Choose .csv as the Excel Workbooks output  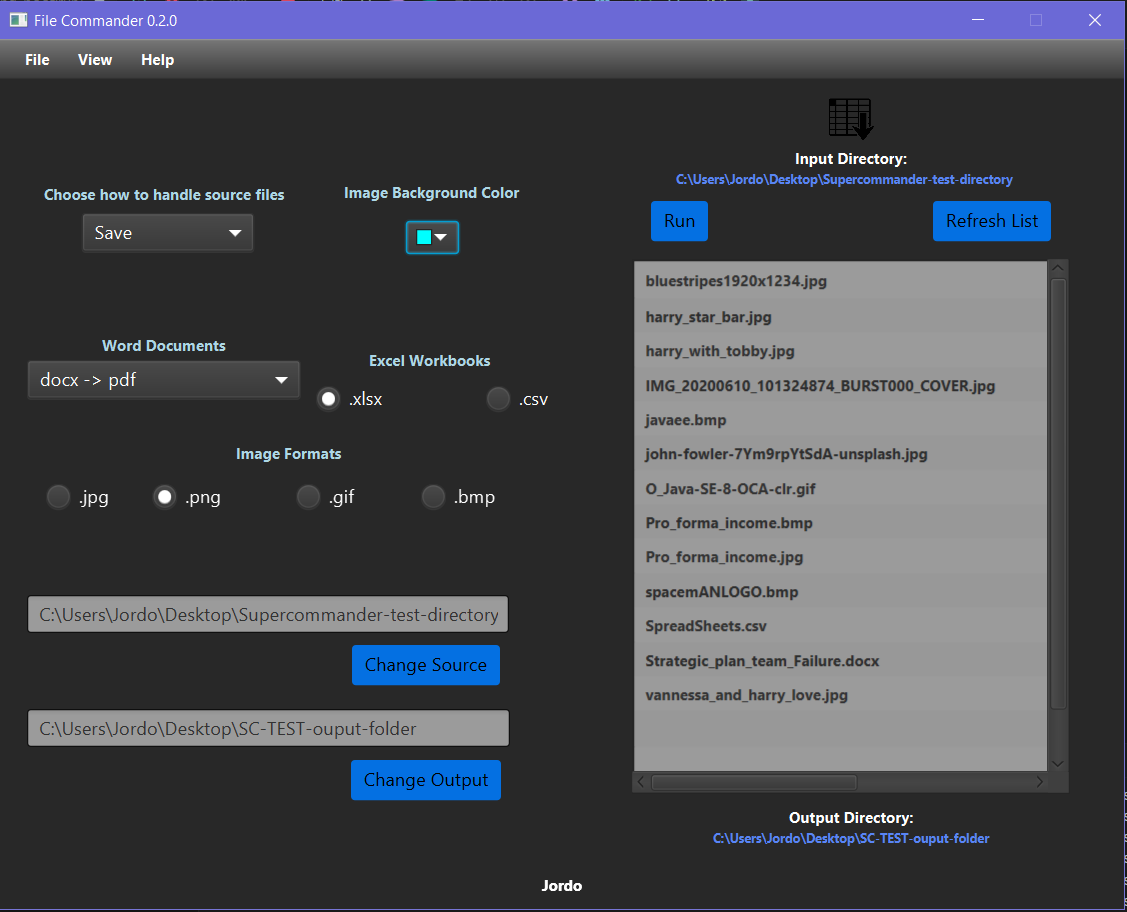coord(498,398)
